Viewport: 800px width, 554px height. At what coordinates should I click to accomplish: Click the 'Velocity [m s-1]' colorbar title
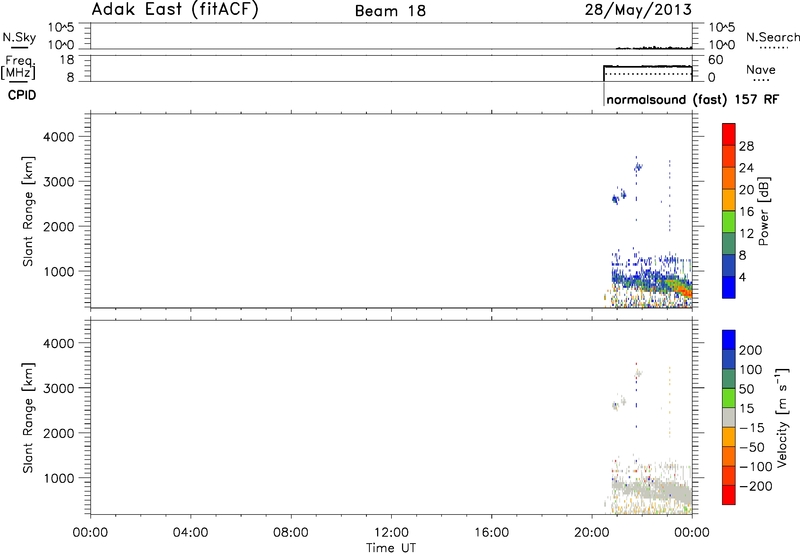click(x=782, y=417)
